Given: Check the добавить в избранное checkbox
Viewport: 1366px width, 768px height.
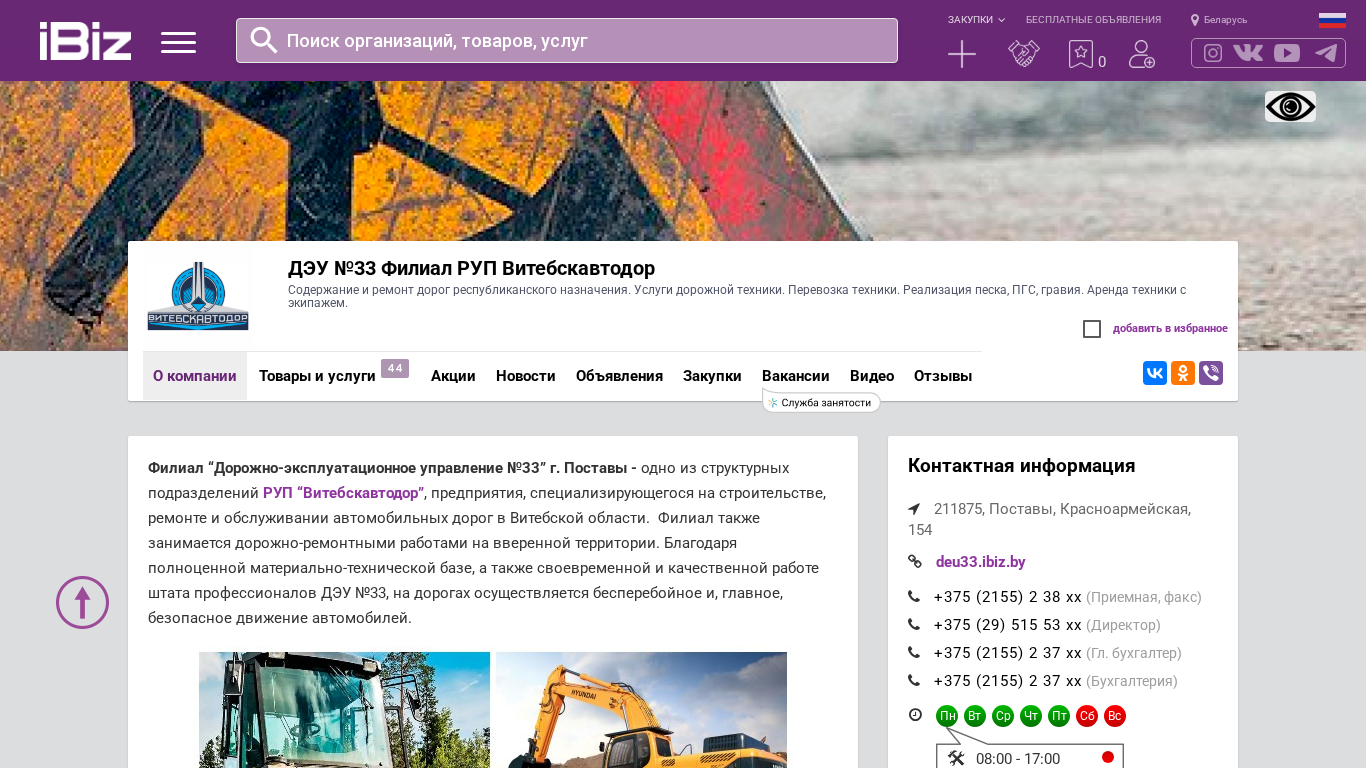Looking at the screenshot, I should pos(1092,329).
